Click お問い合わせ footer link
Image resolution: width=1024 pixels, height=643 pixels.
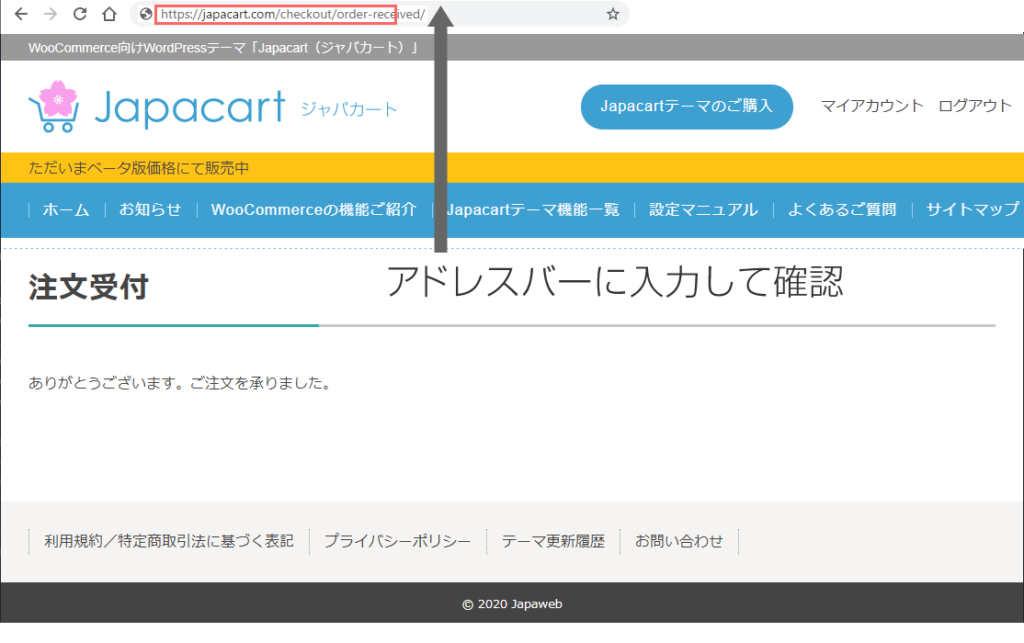[679, 541]
